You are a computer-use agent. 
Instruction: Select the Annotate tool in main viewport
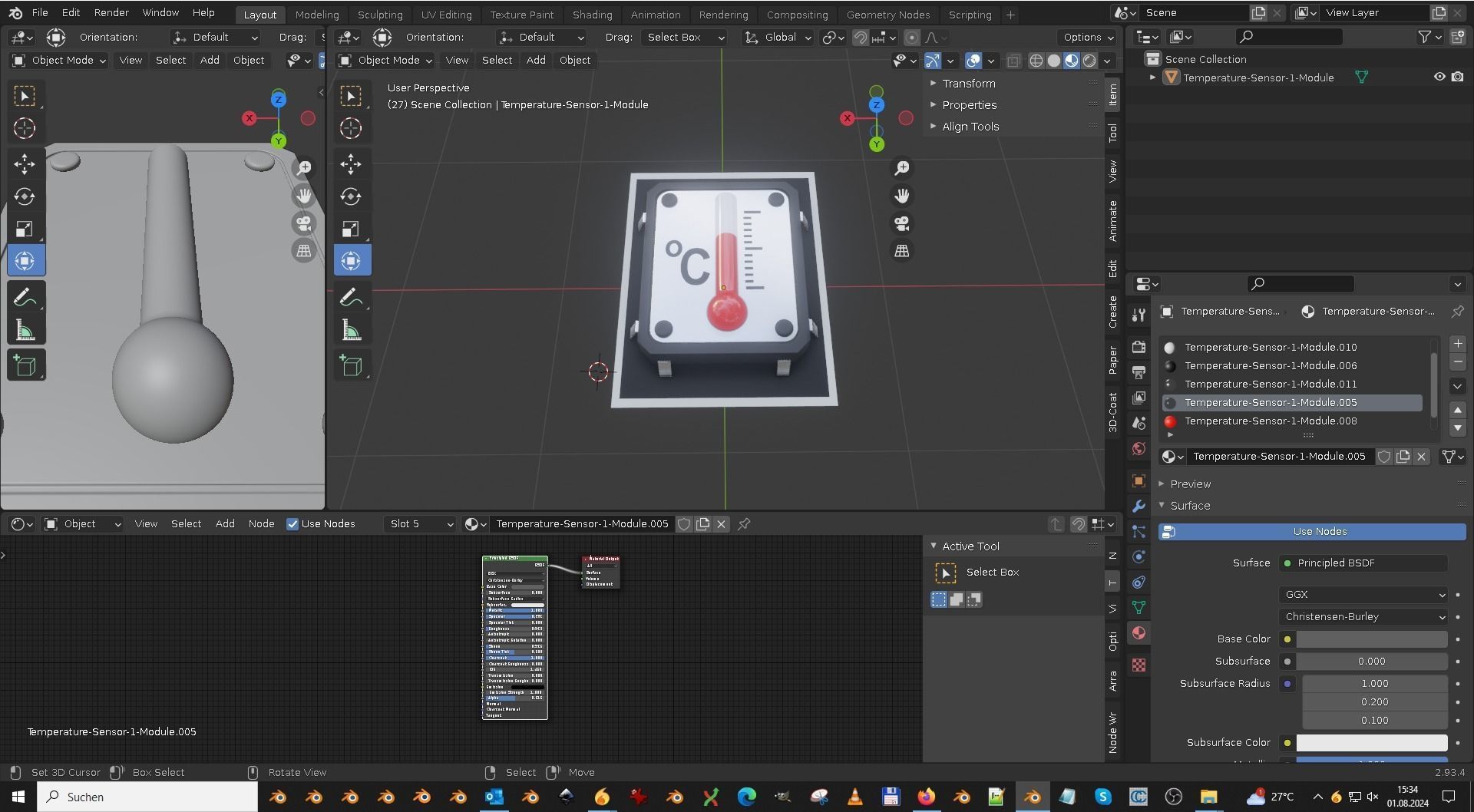point(351,297)
